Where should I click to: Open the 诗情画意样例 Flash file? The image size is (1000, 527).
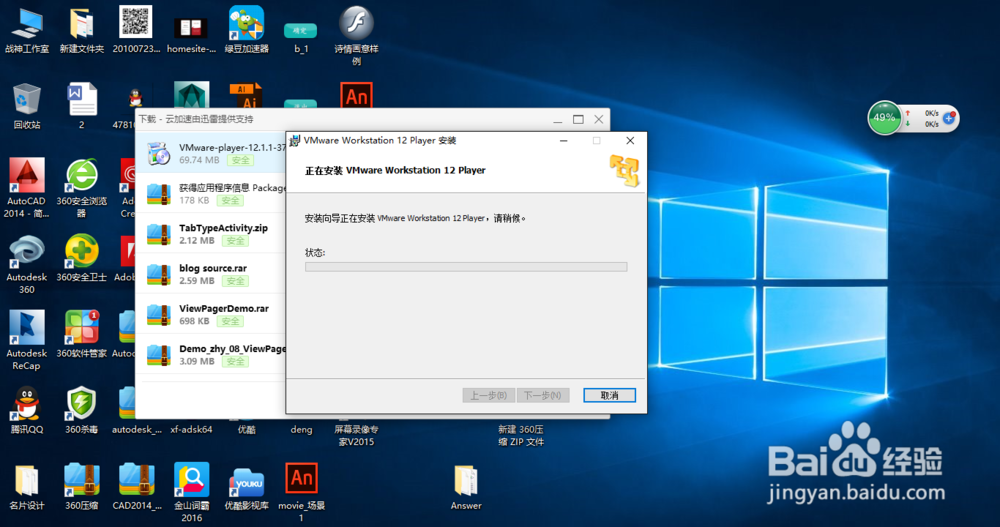pyautogui.click(x=356, y=36)
